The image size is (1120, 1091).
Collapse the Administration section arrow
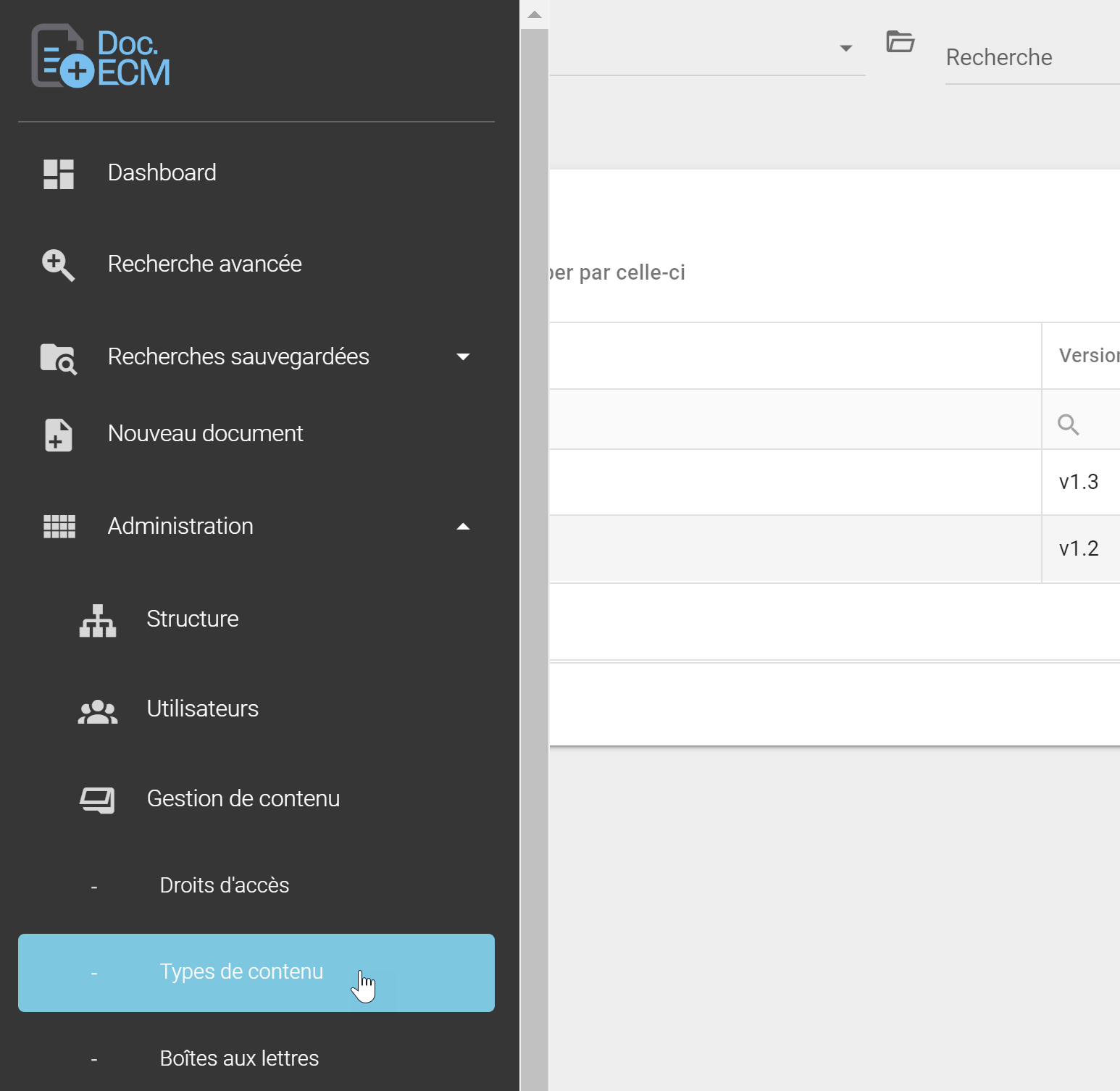coord(463,527)
